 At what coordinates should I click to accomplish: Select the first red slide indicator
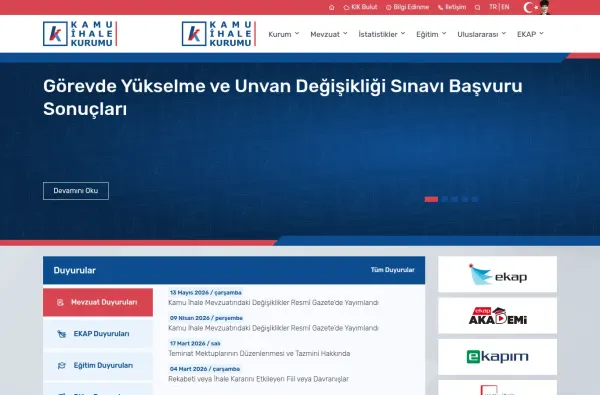pyautogui.click(x=431, y=199)
